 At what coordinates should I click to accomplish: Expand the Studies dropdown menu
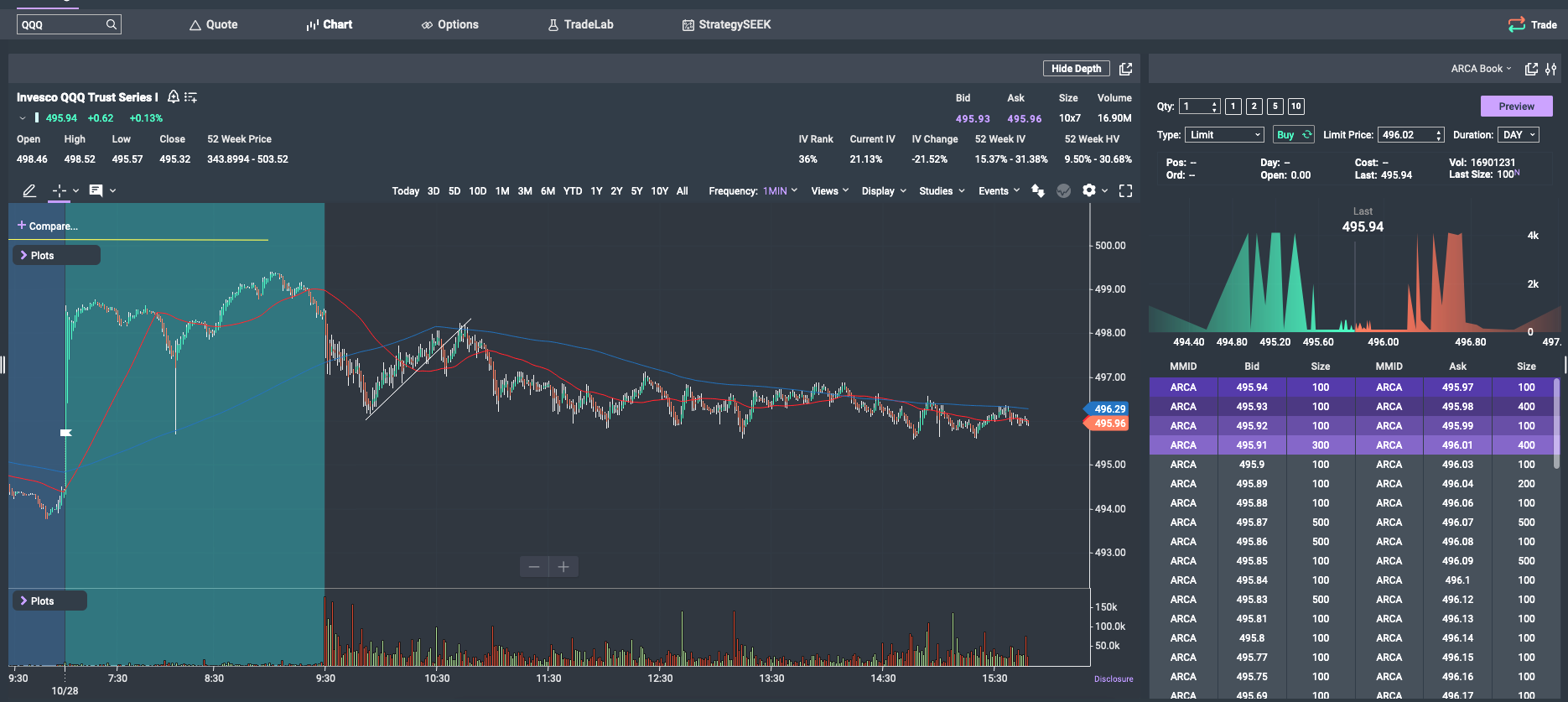tap(941, 191)
